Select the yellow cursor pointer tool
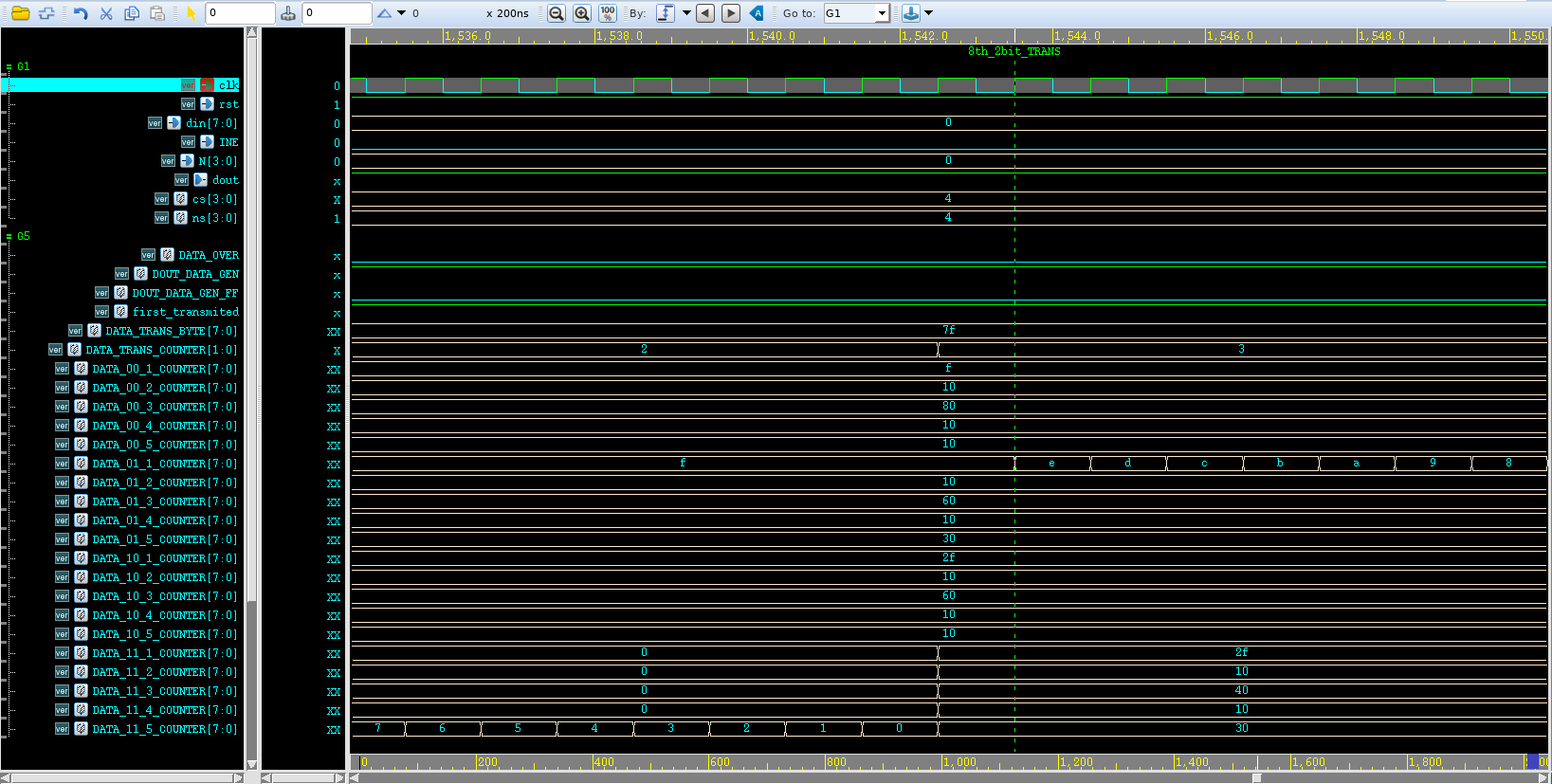 (x=191, y=13)
